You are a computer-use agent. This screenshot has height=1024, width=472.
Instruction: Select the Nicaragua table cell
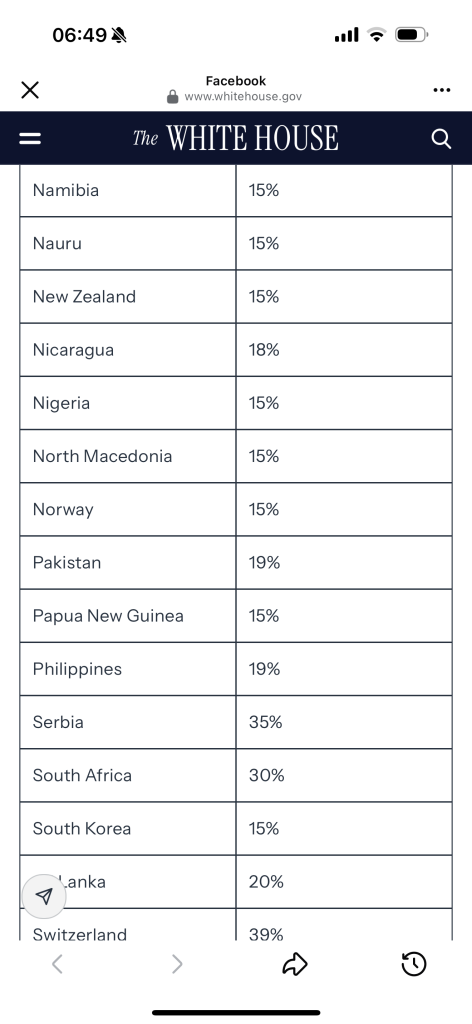128,350
